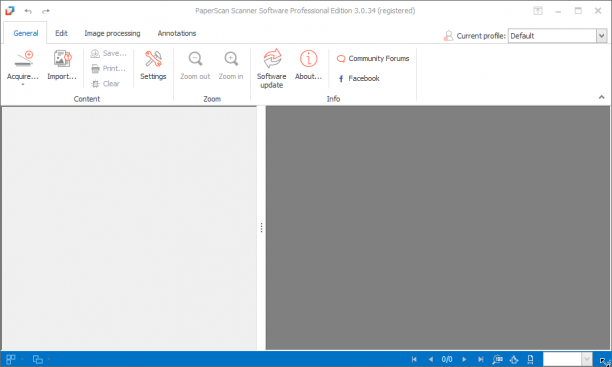Screen dimensions: 612x367
Task: Collapse the ribbon with the chevron
Action: click(601, 97)
